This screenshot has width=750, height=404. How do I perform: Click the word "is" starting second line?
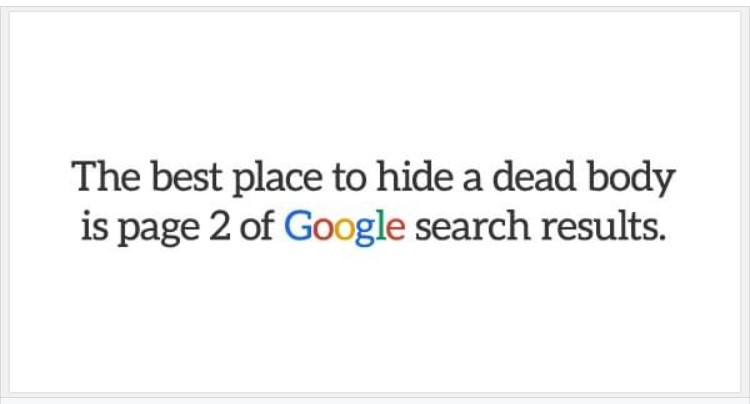[94, 225]
